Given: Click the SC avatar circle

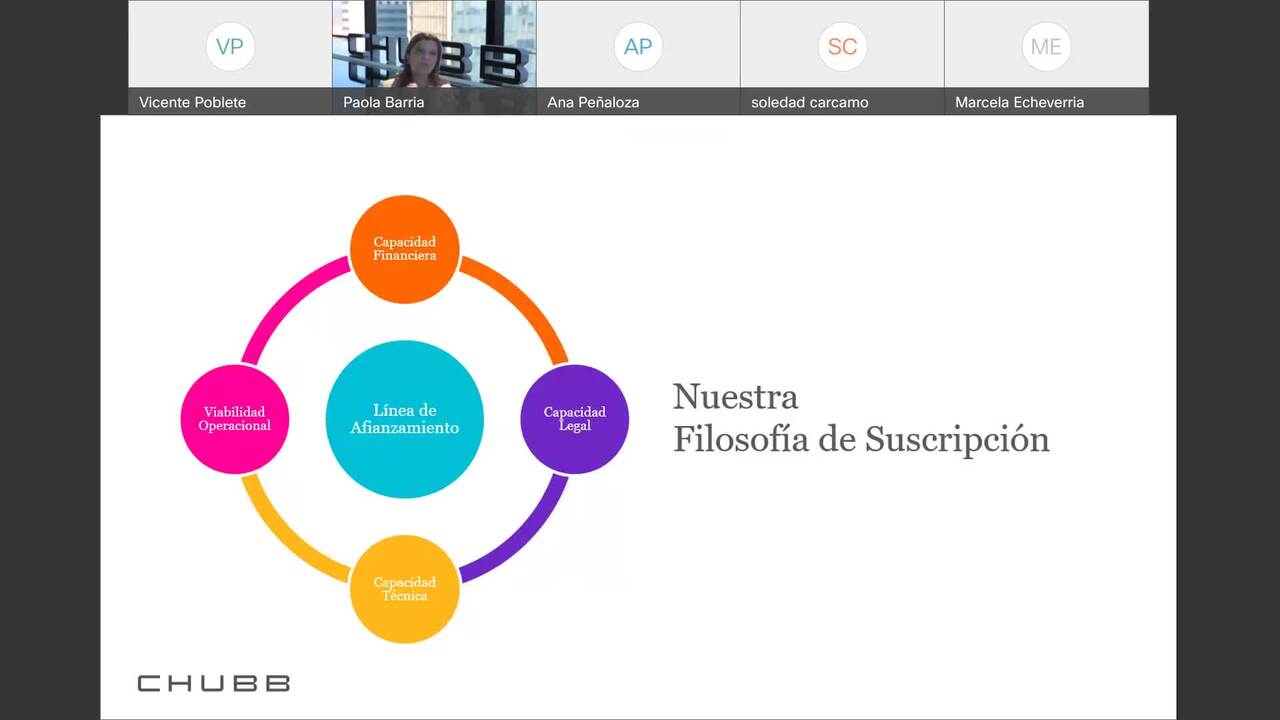Looking at the screenshot, I should tap(842, 47).
